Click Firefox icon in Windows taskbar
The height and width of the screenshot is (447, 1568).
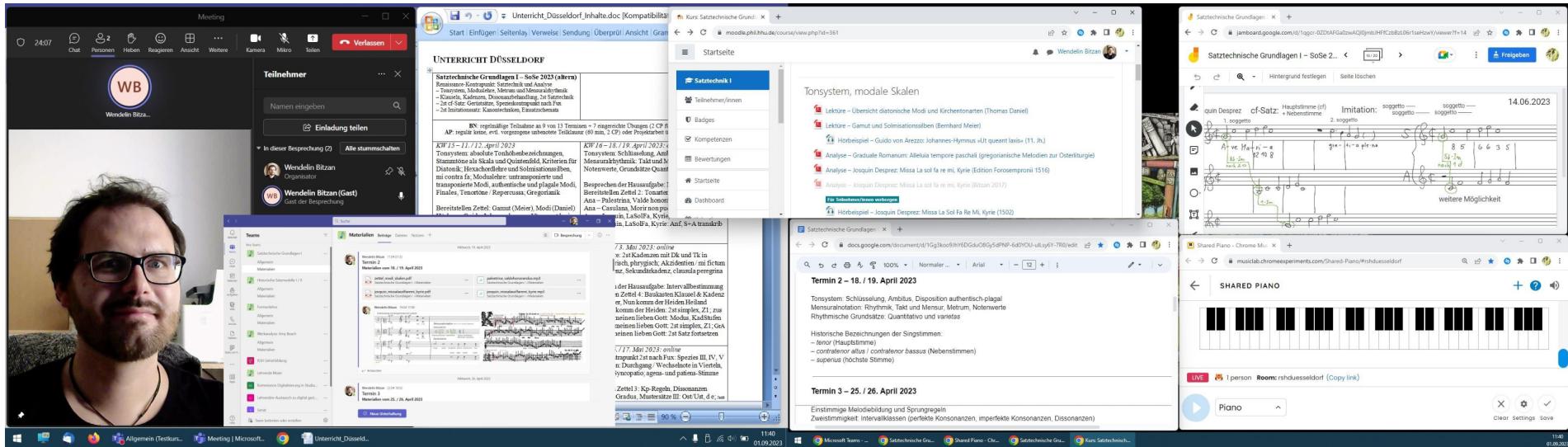pos(93,438)
